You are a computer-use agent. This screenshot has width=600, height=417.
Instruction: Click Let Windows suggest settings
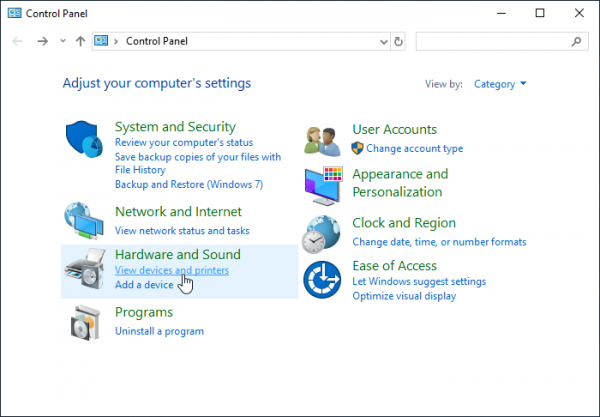pos(419,282)
